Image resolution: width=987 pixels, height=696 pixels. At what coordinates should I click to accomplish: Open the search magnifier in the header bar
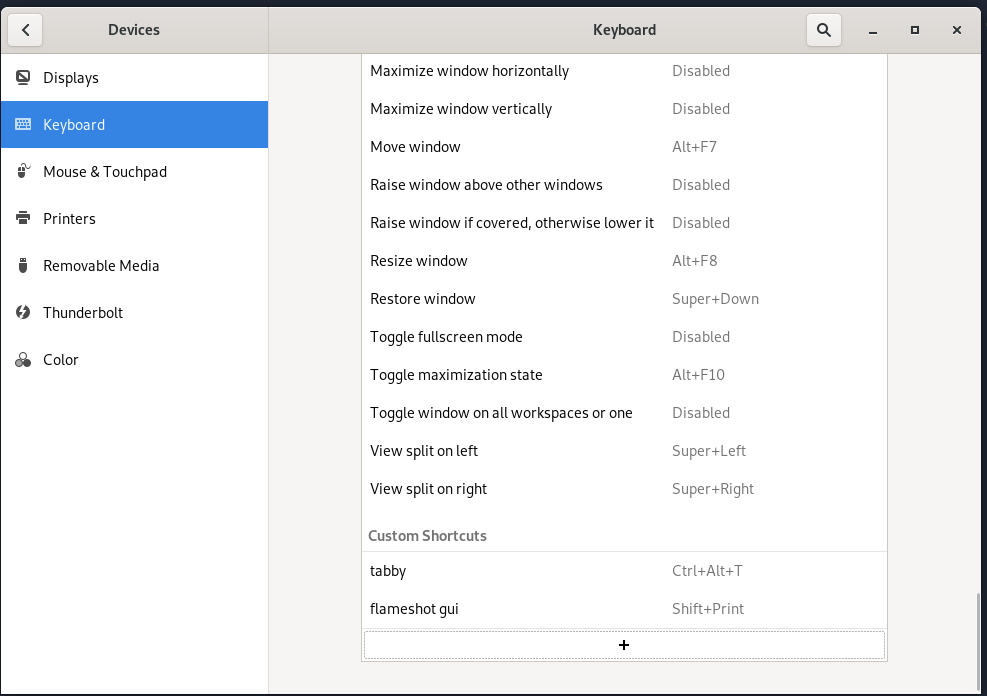coord(824,30)
